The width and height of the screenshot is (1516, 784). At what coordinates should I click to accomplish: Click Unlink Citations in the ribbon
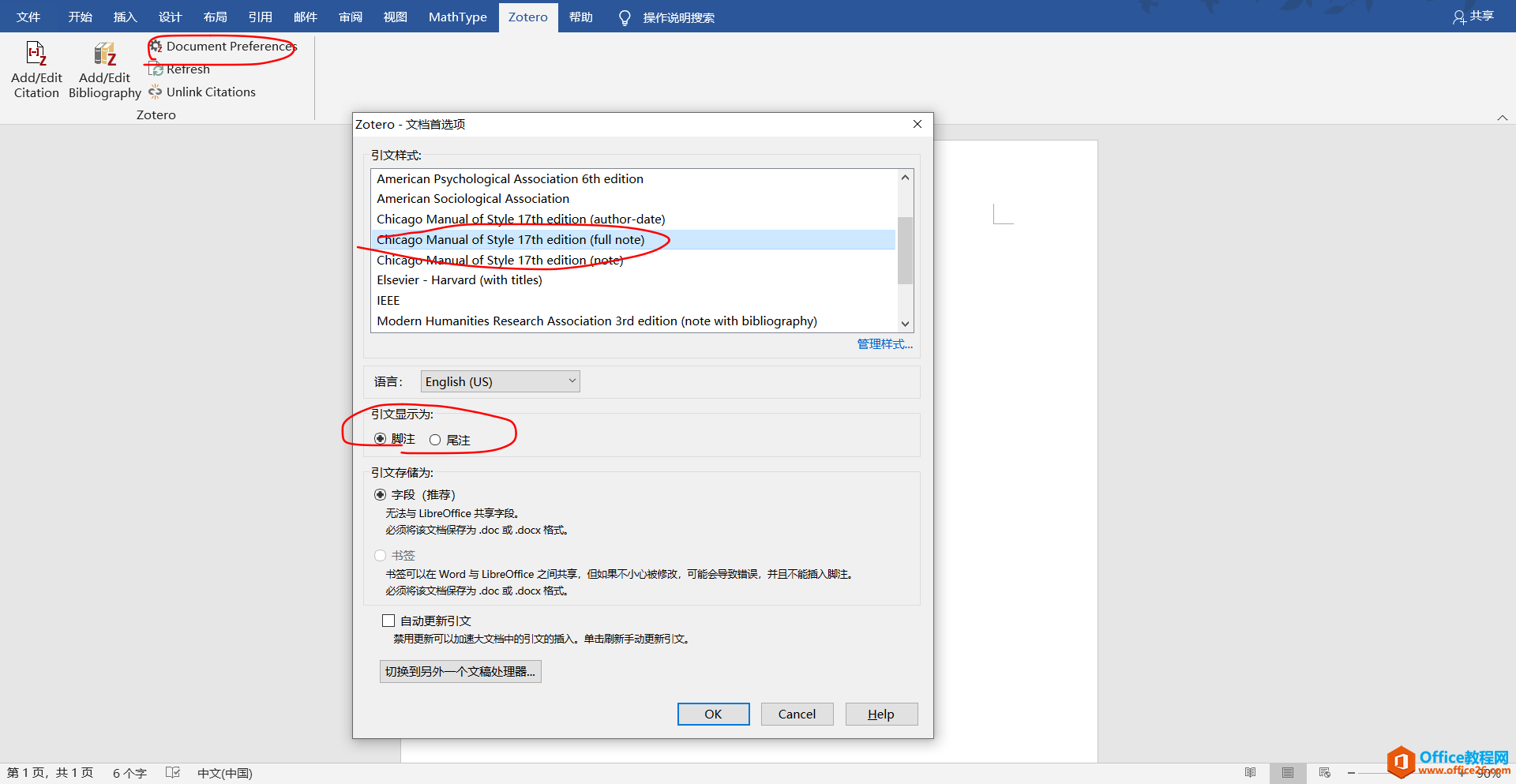pos(202,92)
